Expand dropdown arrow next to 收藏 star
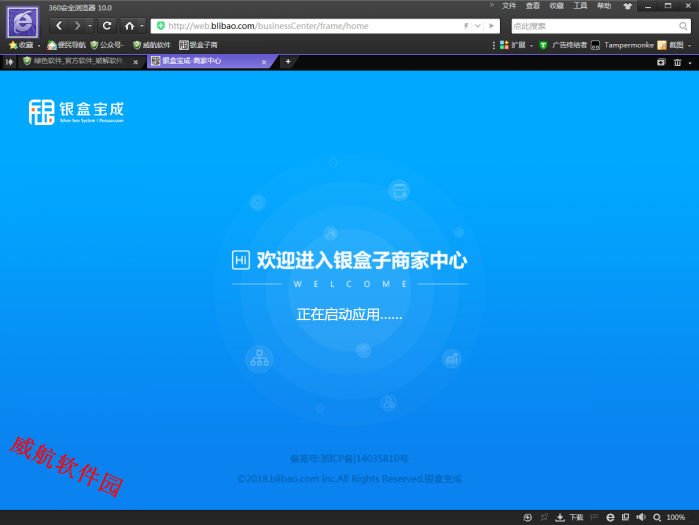This screenshot has height=525, width=699. pyautogui.click(x=39, y=45)
